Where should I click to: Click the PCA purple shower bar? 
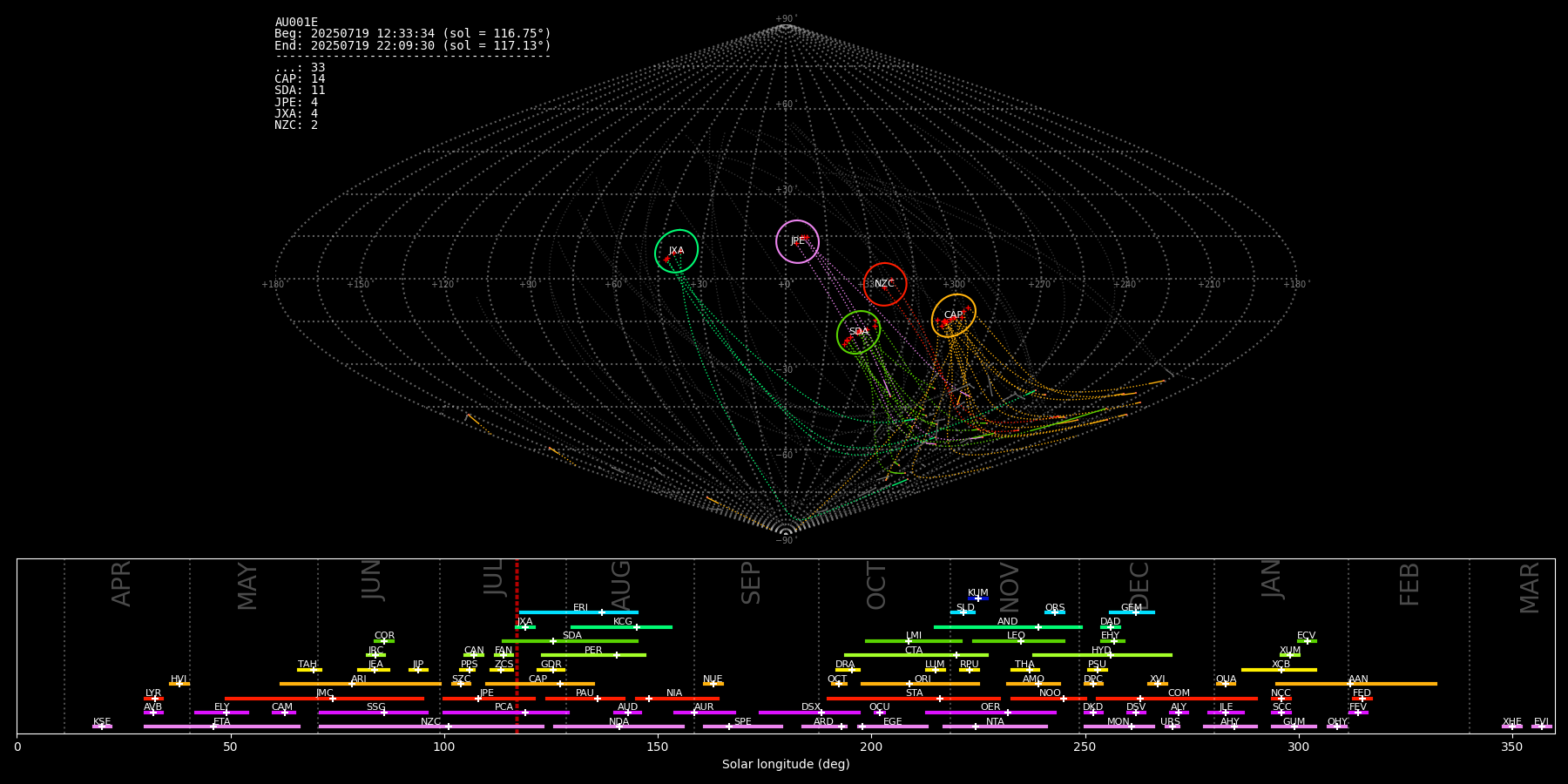pos(506,713)
